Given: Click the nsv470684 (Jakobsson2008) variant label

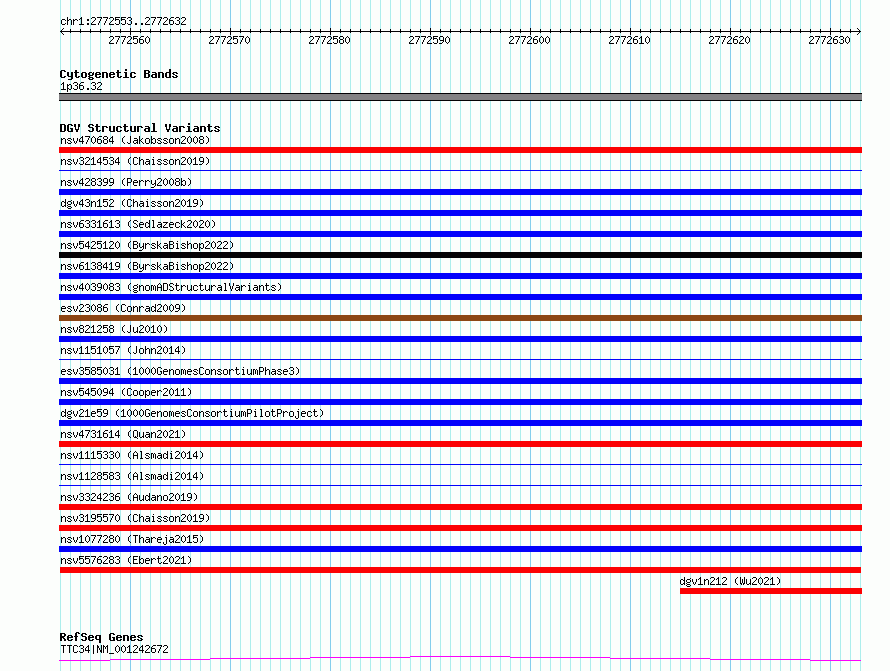Looking at the screenshot, I should tap(135, 140).
